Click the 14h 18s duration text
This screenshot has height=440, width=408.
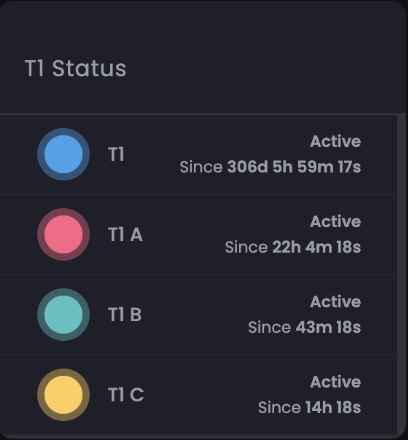pos(333,407)
